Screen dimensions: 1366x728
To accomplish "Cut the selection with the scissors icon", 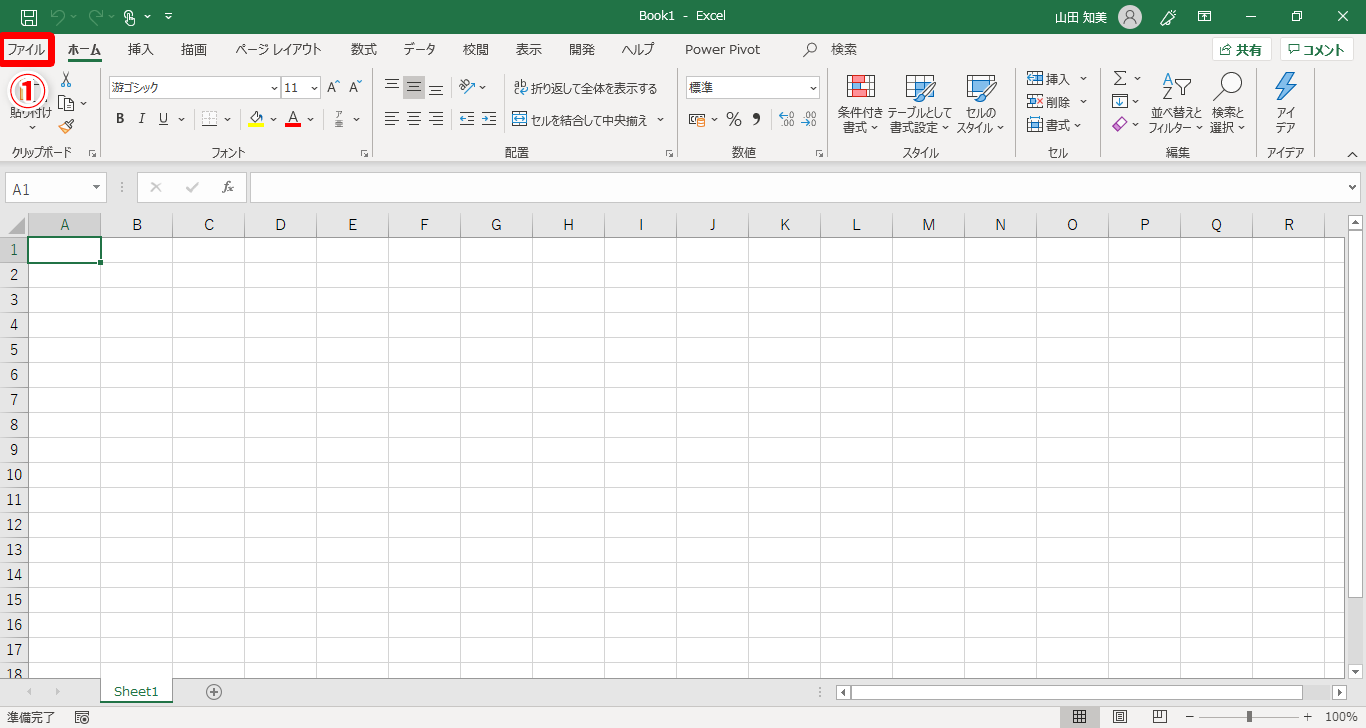I will coord(66,80).
